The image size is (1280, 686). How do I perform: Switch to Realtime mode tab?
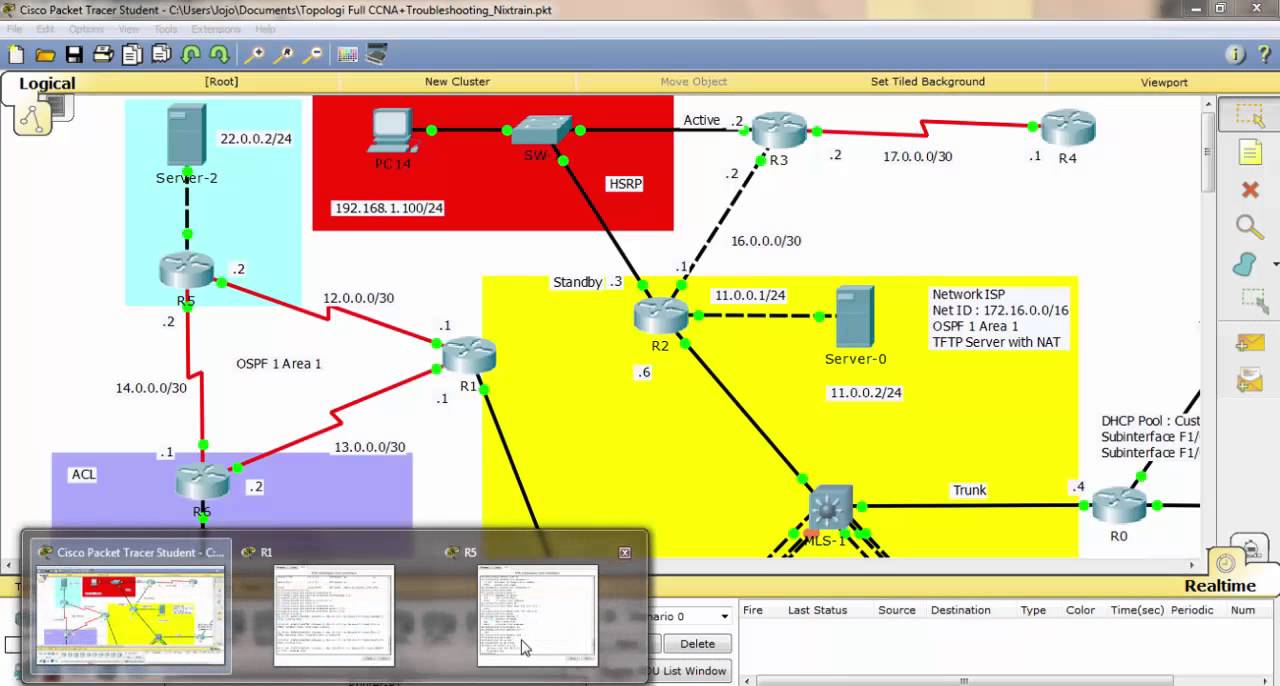click(x=1220, y=586)
